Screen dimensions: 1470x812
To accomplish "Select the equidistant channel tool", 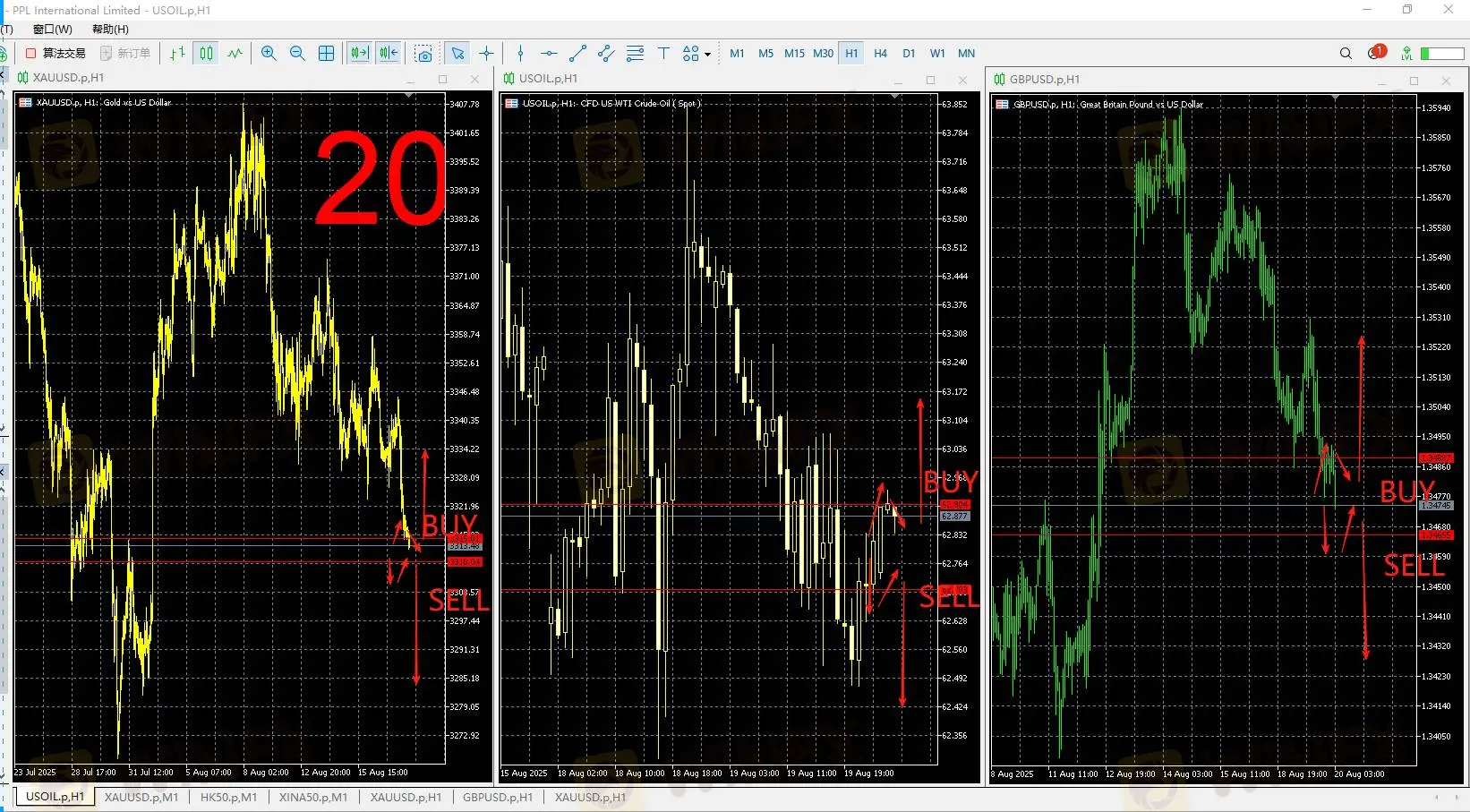I will [606, 54].
